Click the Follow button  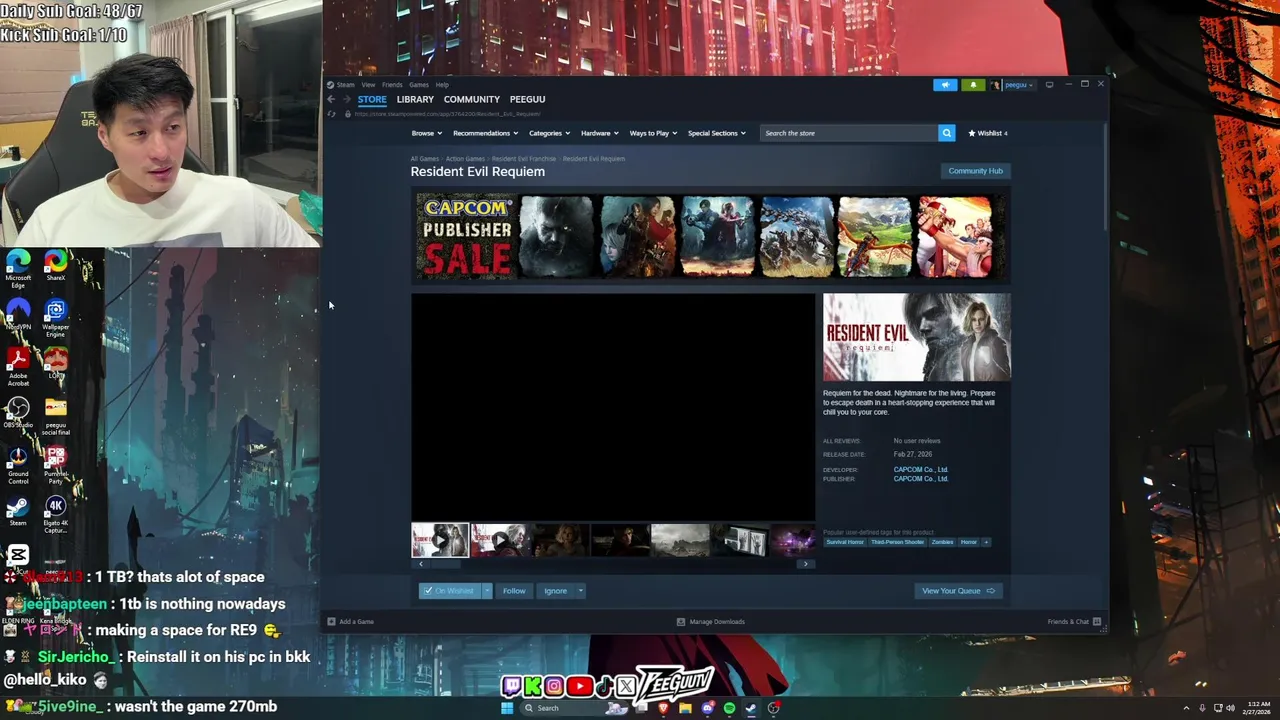(514, 591)
